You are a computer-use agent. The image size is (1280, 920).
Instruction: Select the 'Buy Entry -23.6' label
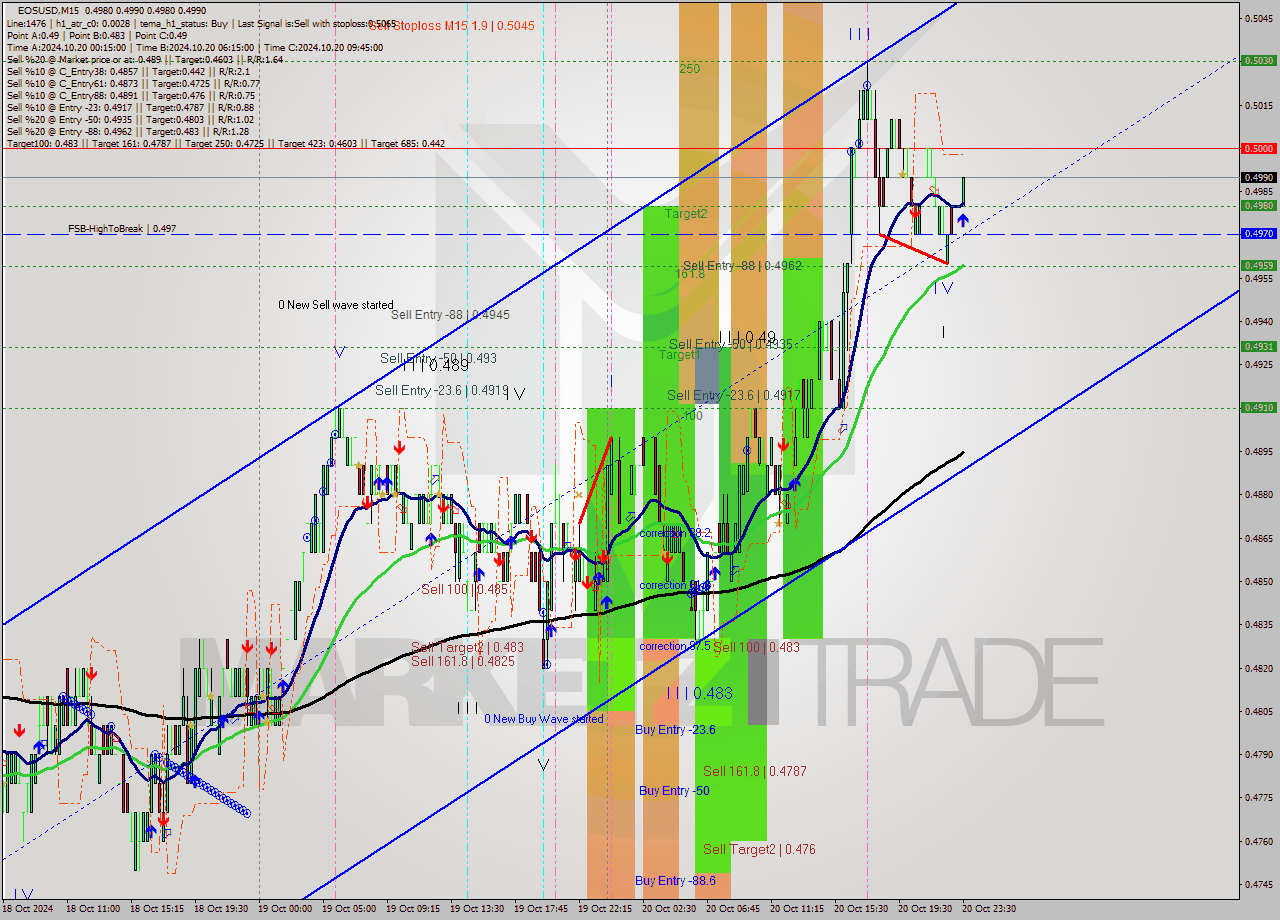[675, 730]
